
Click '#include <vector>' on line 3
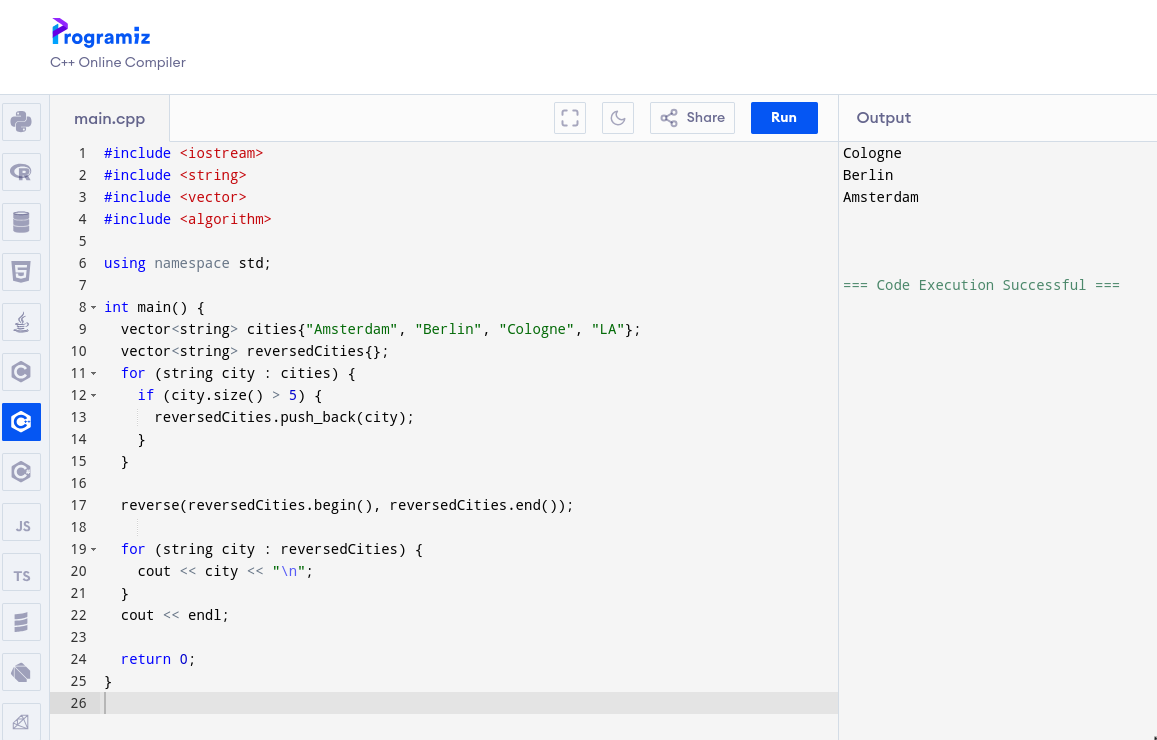point(175,197)
